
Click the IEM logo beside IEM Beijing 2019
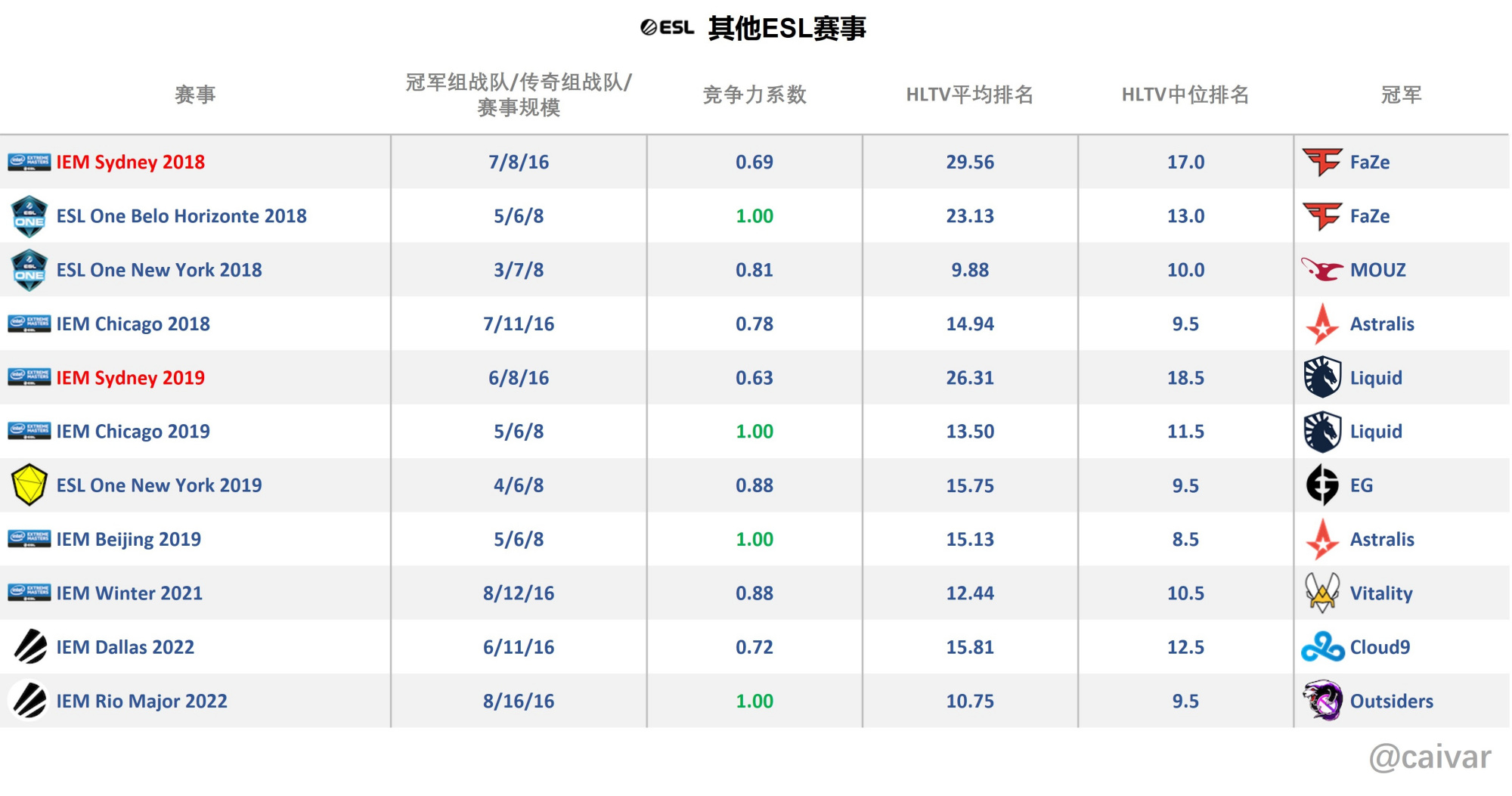[x=29, y=539]
